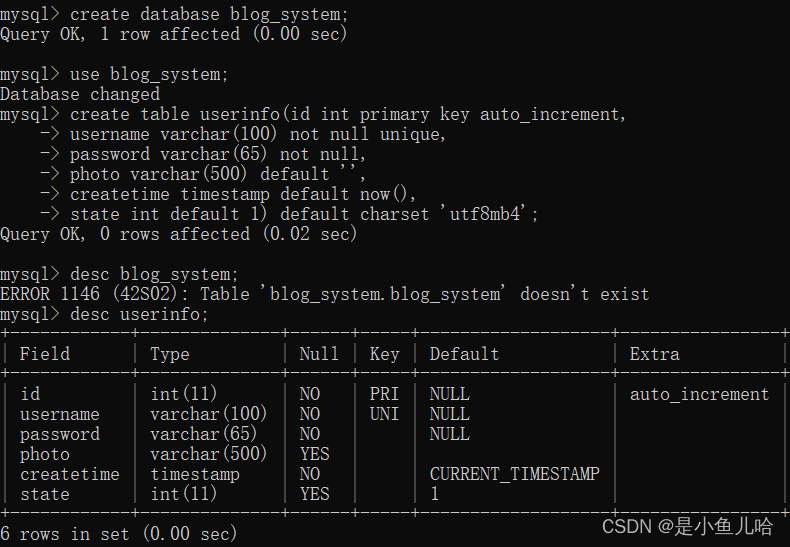Click the 'utf8mb4' charset text
790x547 pixels.
tap(484, 214)
